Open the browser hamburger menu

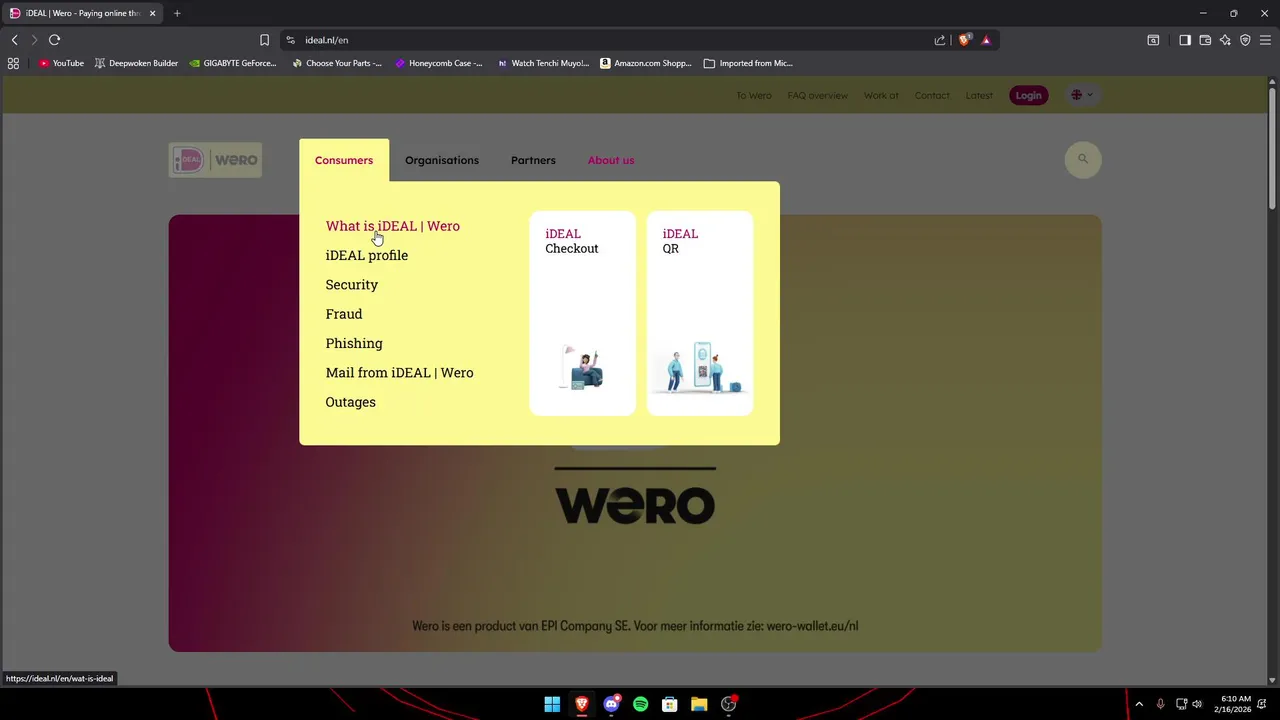pyautogui.click(x=1265, y=40)
